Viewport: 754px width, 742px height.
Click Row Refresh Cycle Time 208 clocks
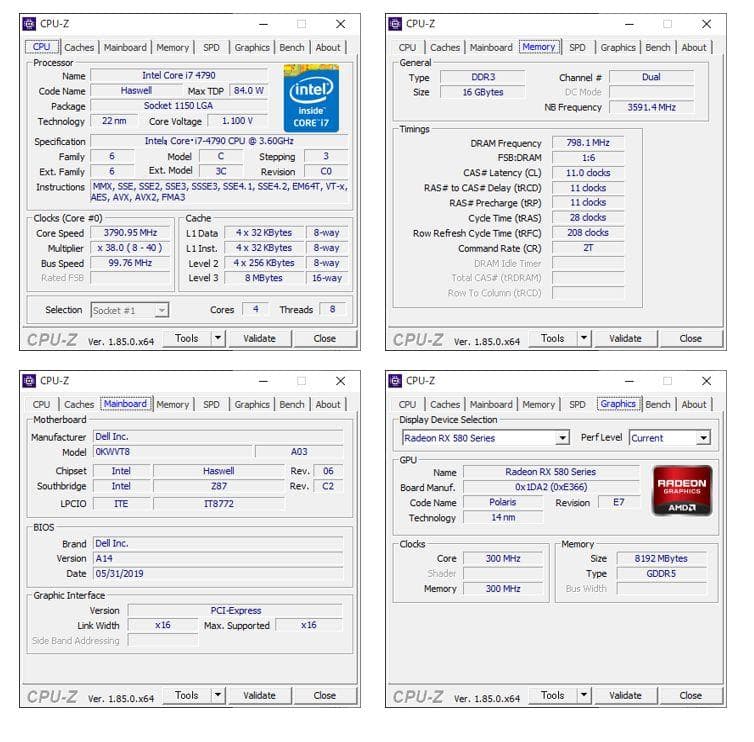588,233
